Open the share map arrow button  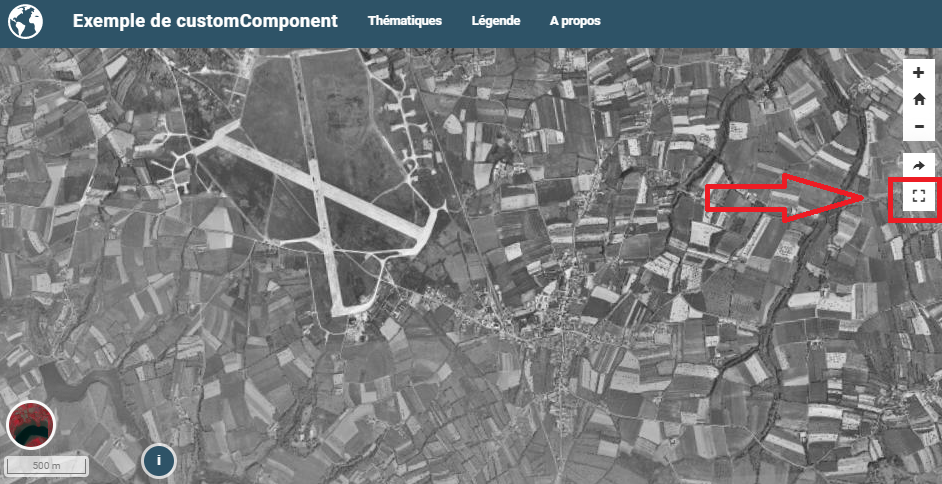(x=919, y=165)
